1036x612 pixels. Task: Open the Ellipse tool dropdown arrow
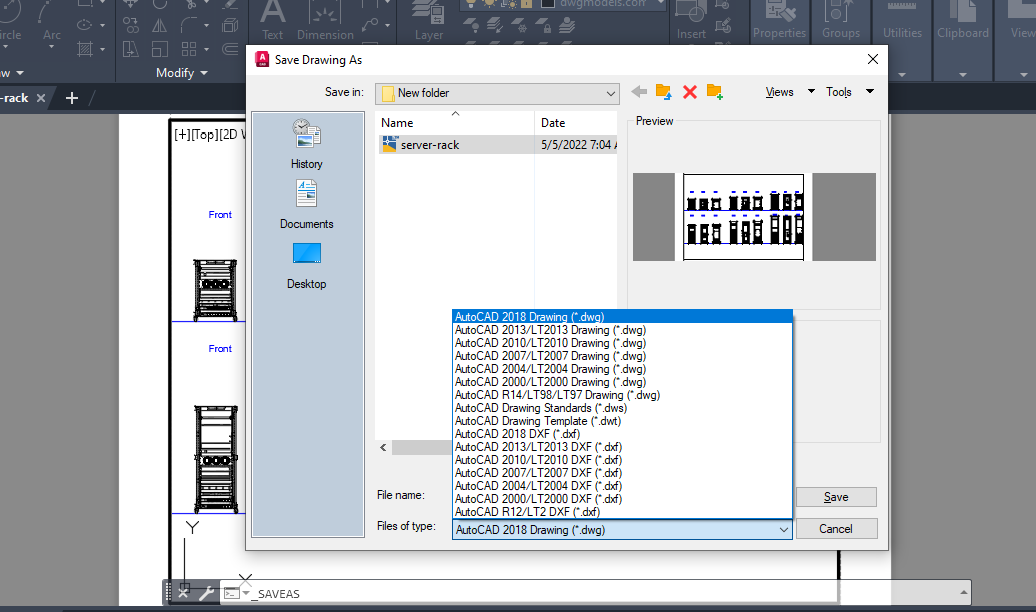[102, 25]
